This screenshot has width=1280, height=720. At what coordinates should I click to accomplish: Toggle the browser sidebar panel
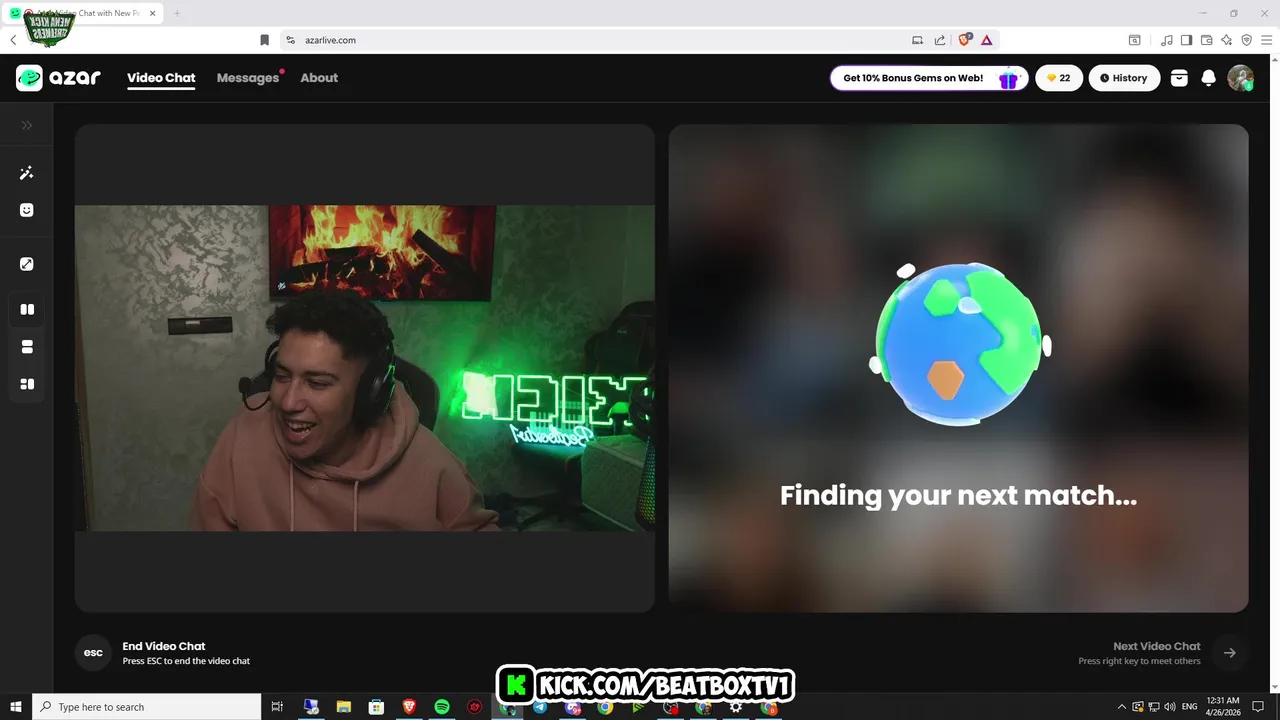pyautogui.click(x=1186, y=40)
